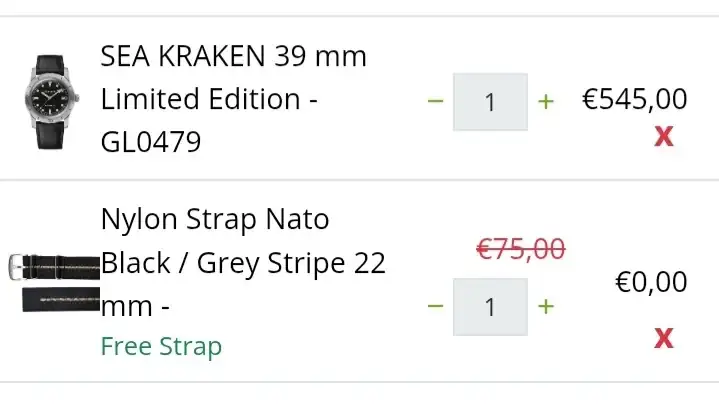Click the GL0479 reference code text
Viewport: 719px width, 406px height.
pyautogui.click(x=151, y=142)
